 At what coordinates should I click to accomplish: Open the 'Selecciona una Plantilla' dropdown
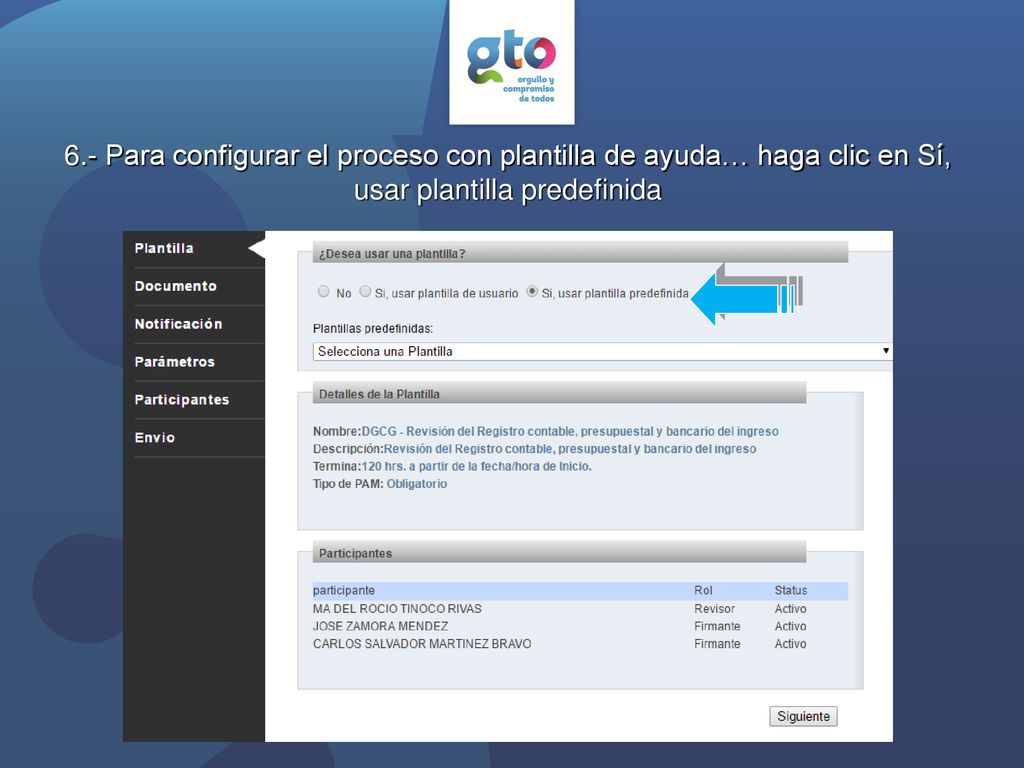click(602, 351)
